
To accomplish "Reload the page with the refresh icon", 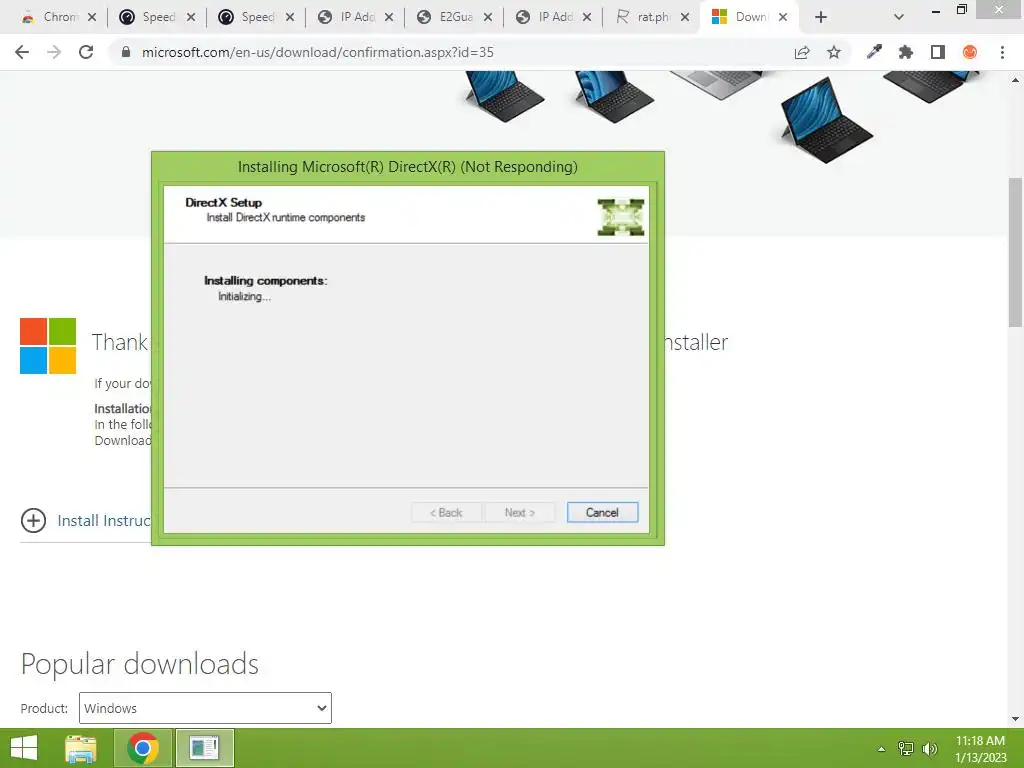I will click(86, 52).
